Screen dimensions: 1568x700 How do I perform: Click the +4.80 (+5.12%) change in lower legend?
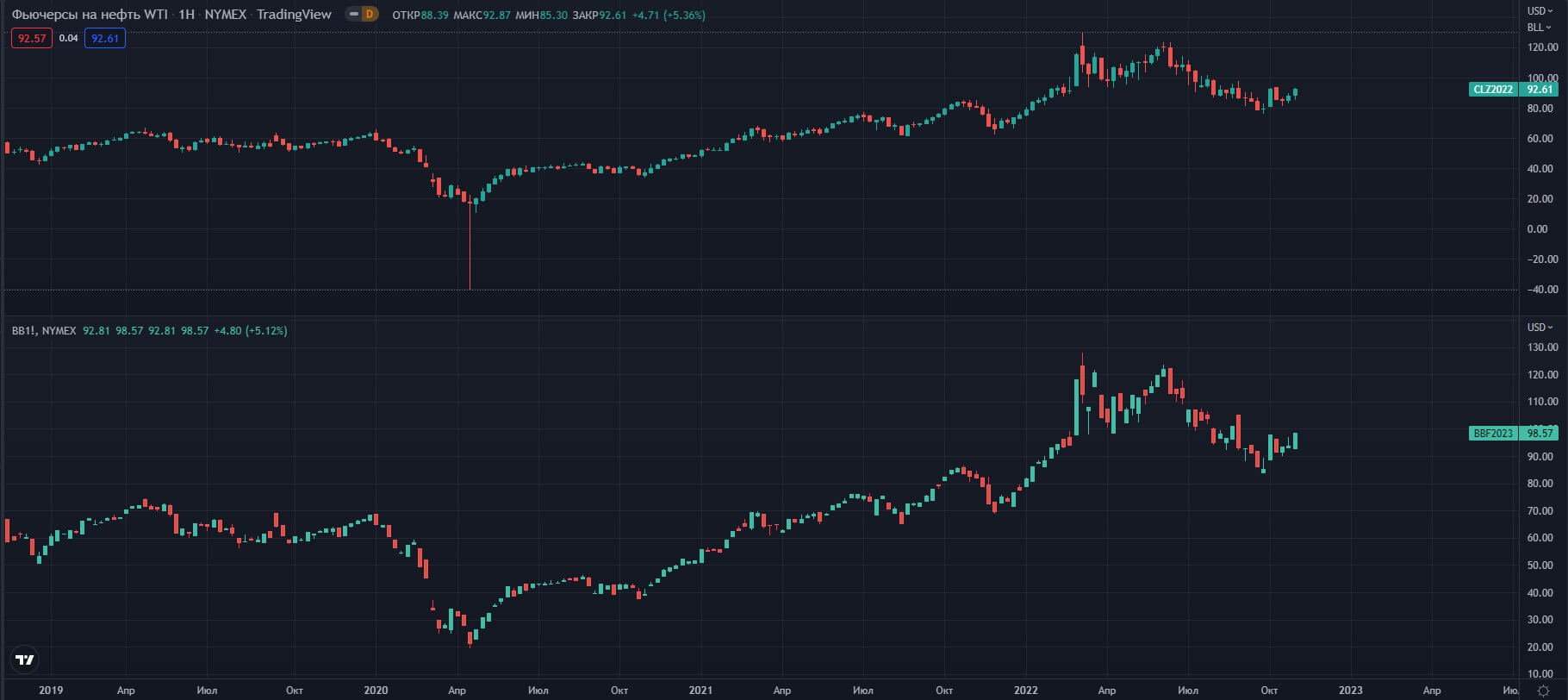pyautogui.click(x=250, y=330)
